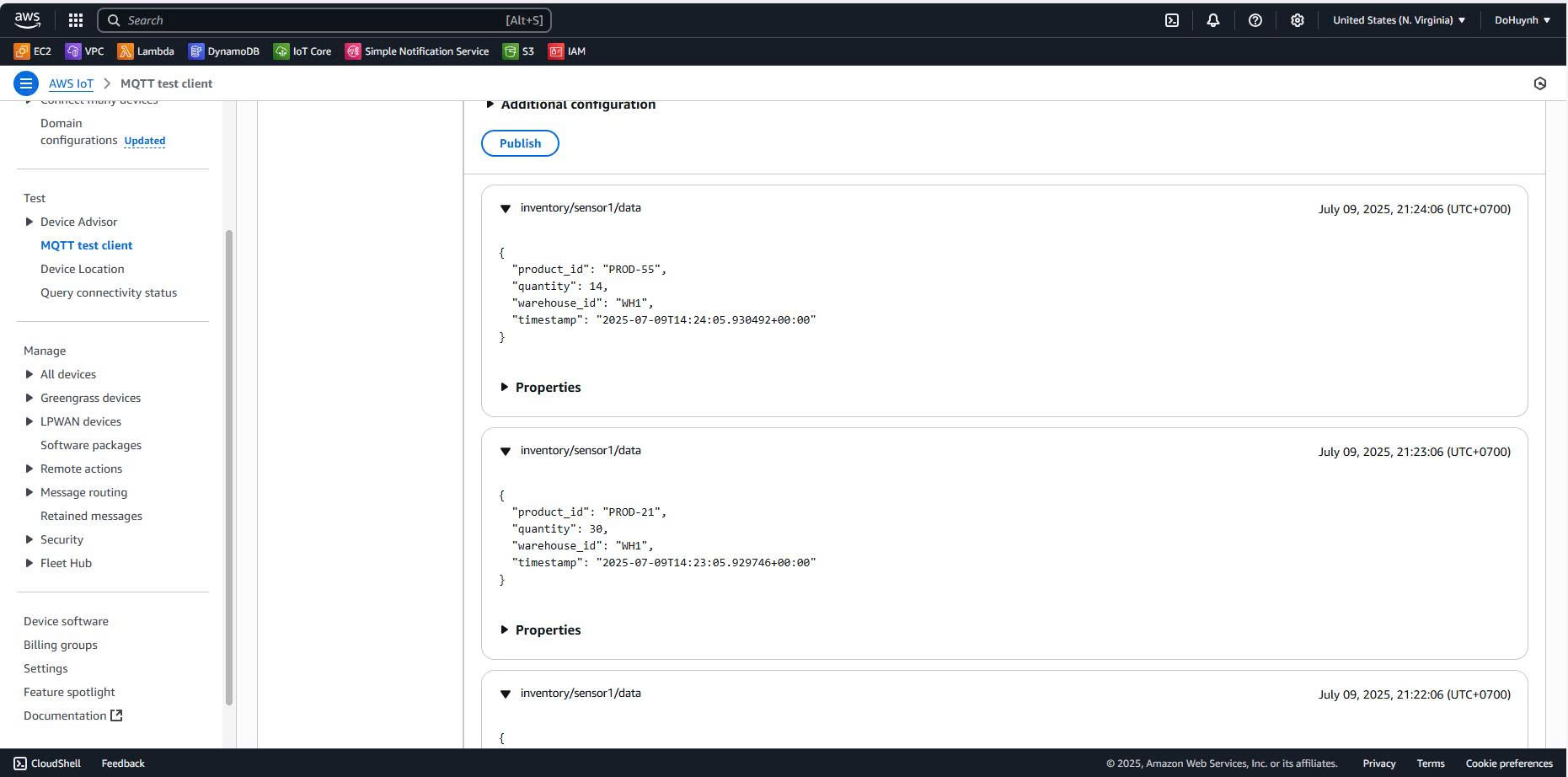Open the DynamoDB service shortcut
1568x777 pixels.
click(223, 51)
